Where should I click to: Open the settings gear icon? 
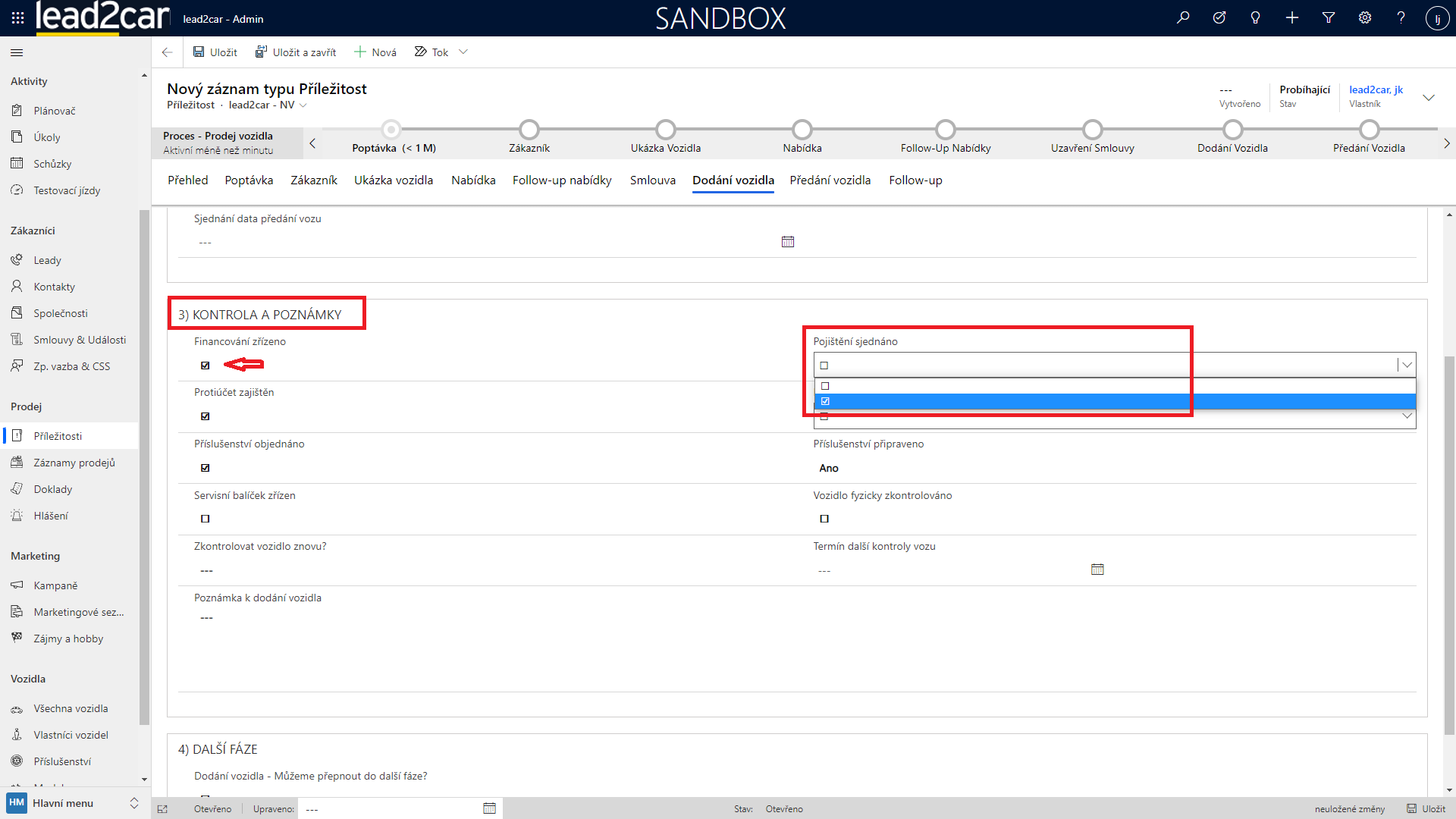[1365, 18]
